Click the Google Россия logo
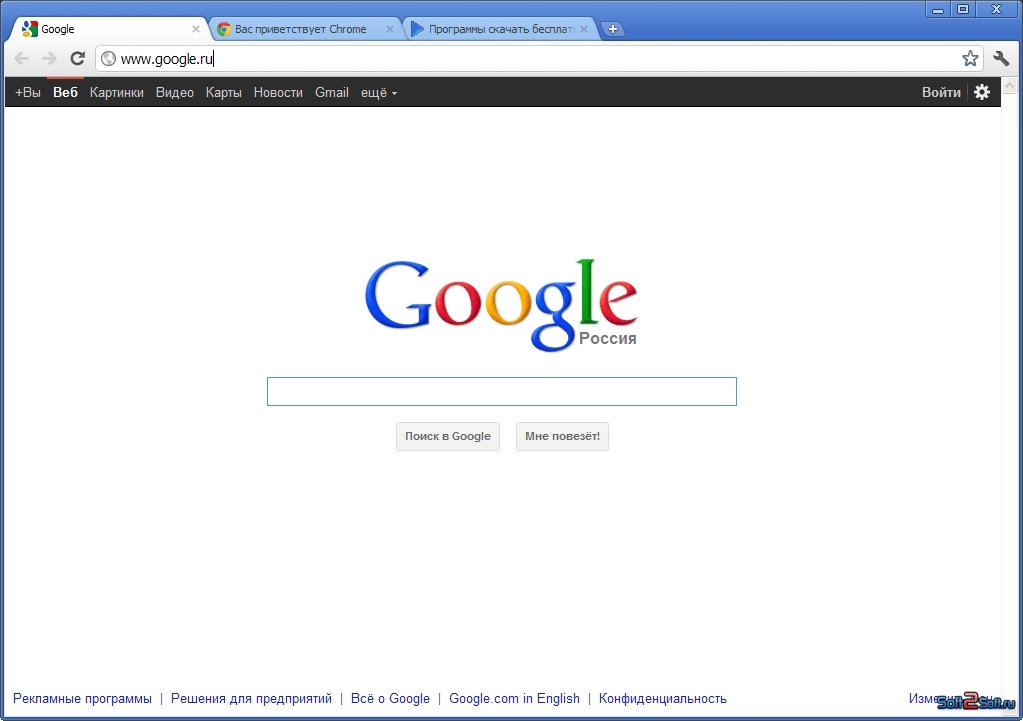 coord(501,305)
